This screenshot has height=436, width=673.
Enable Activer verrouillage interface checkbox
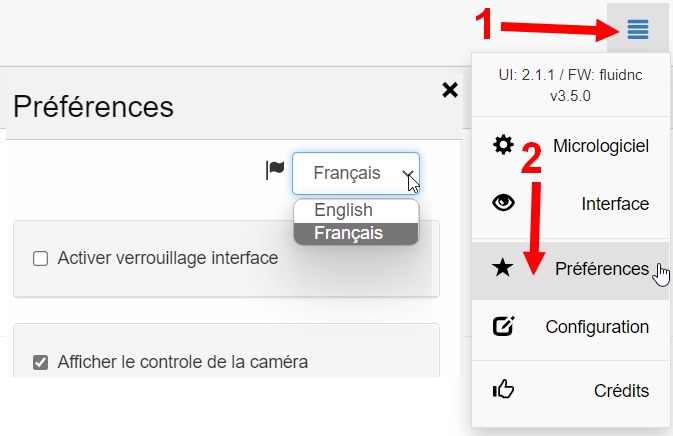[40, 259]
